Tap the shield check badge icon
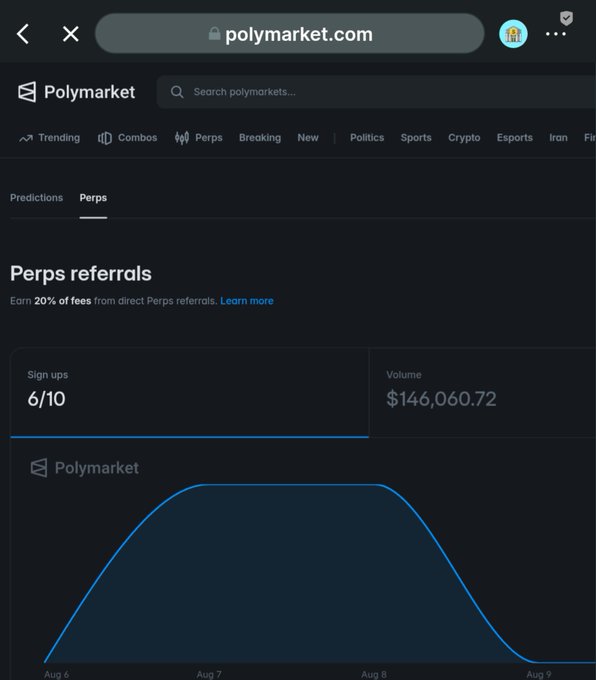Screen dimensions: 596x680 (x=567, y=18)
